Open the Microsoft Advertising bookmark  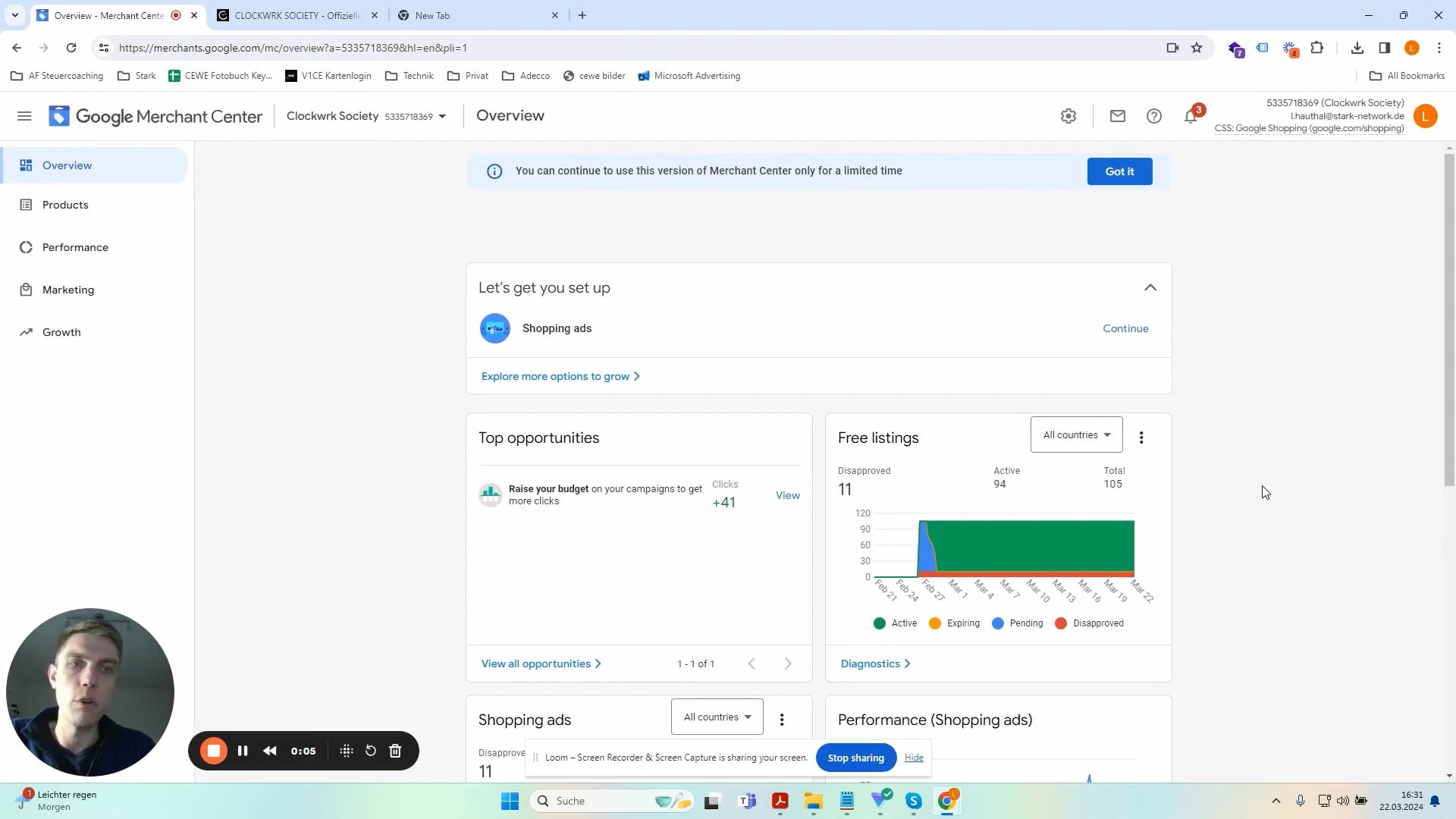[689, 76]
